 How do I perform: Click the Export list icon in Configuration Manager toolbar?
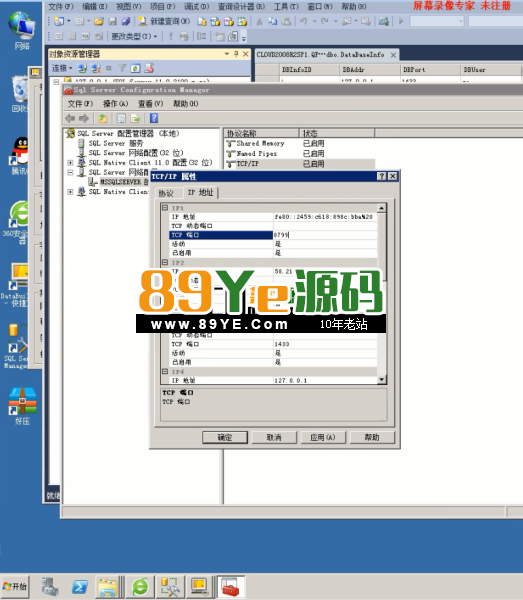tap(135, 119)
